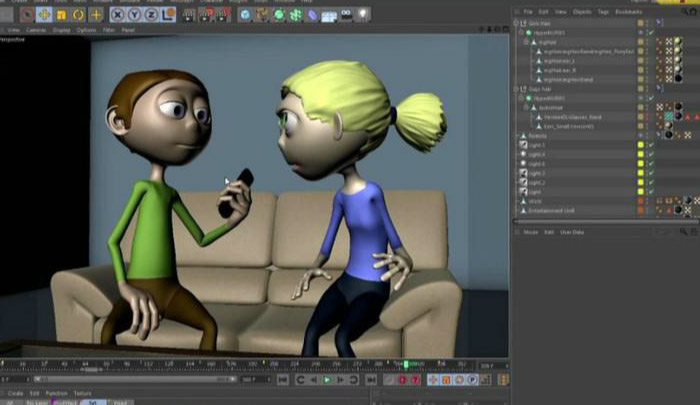Open the spline objects icon
700x405 pixels.
point(262,15)
